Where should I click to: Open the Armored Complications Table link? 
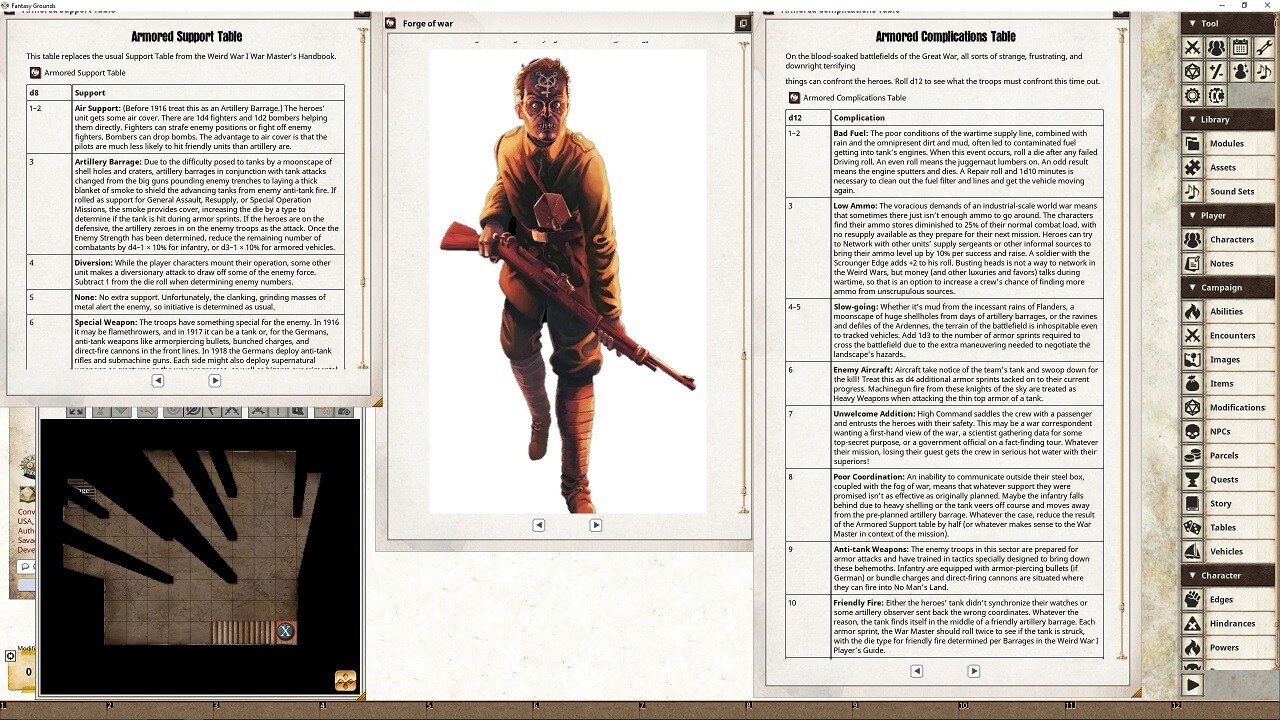point(795,98)
